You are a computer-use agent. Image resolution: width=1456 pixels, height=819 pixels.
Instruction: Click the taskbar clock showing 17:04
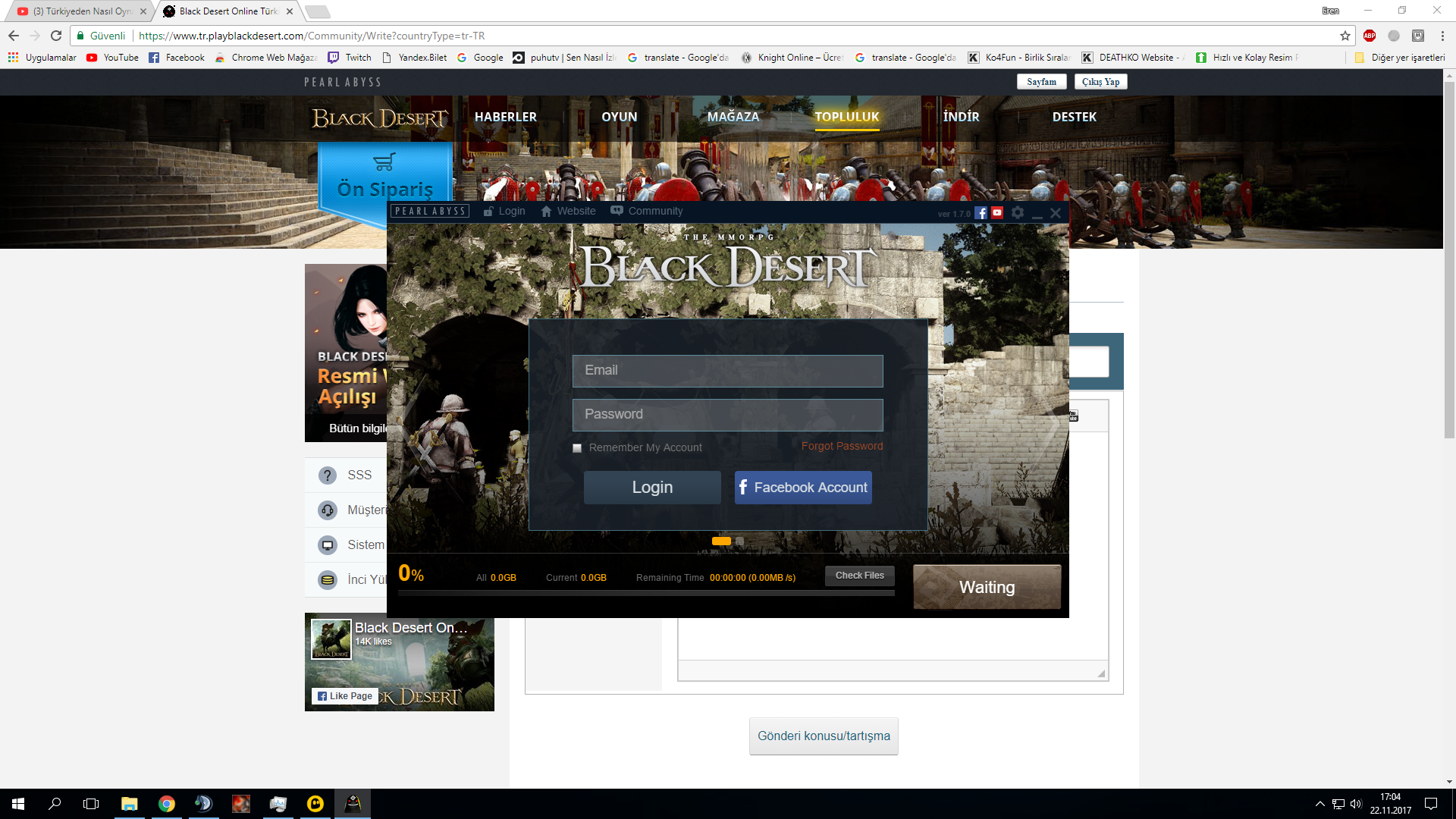click(x=1390, y=804)
